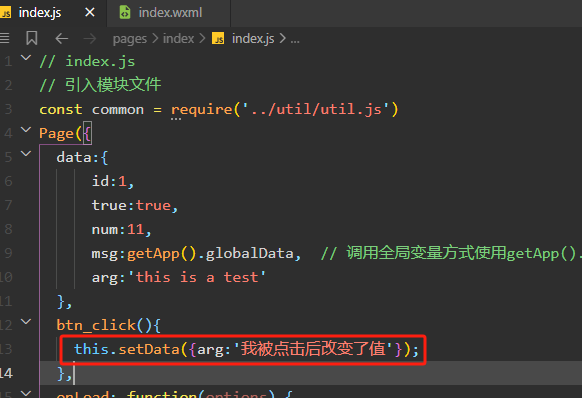Viewport: 582px width, 398px height.
Task: Go back with the left arrow
Action: [62, 38]
